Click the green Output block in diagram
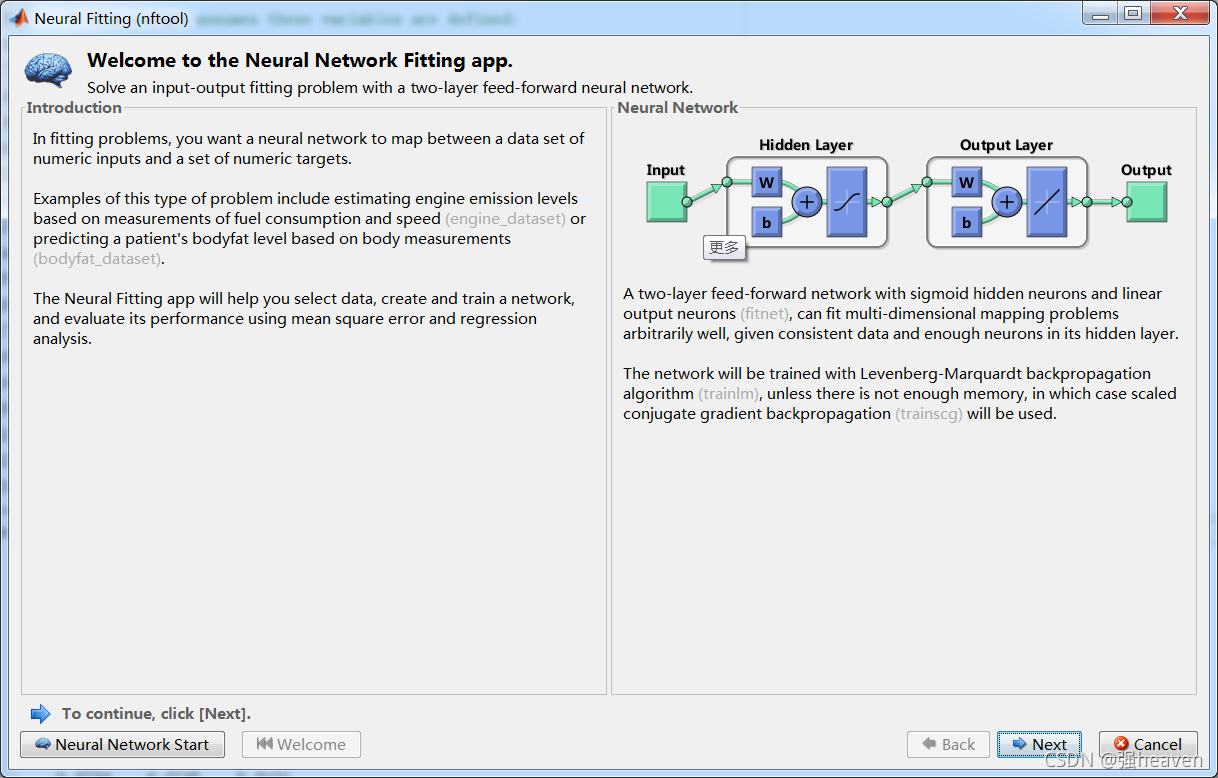The height and width of the screenshot is (778, 1218). 1147,201
